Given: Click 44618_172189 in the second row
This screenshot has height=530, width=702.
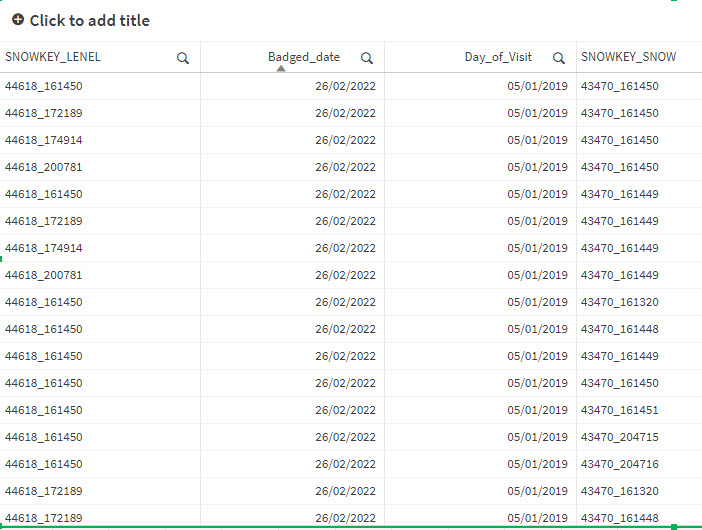Looking at the screenshot, I should click(44, 113).
